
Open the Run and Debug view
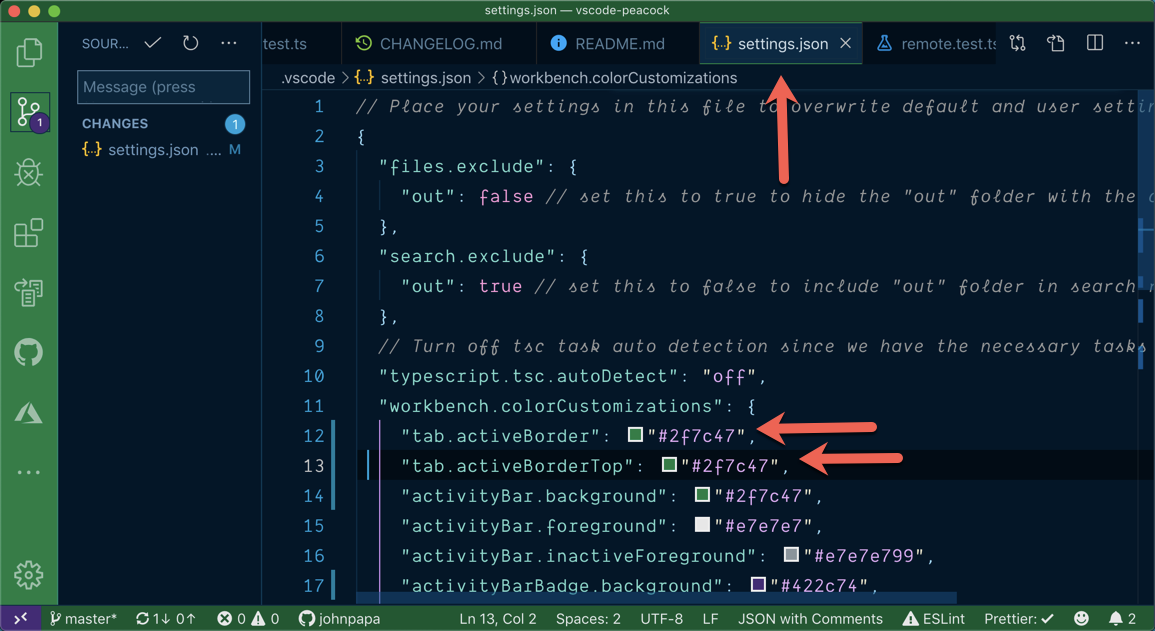pos(29,172)
